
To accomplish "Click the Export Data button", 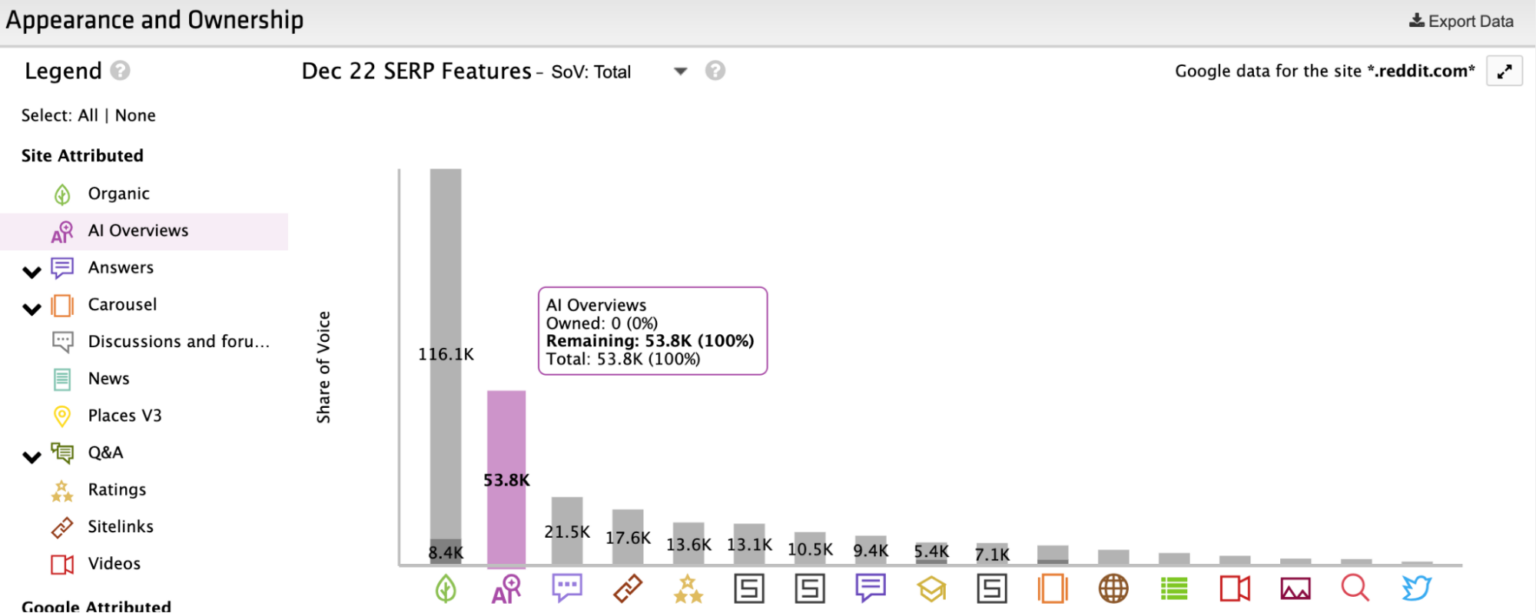I will click(x=1460, y=20).
